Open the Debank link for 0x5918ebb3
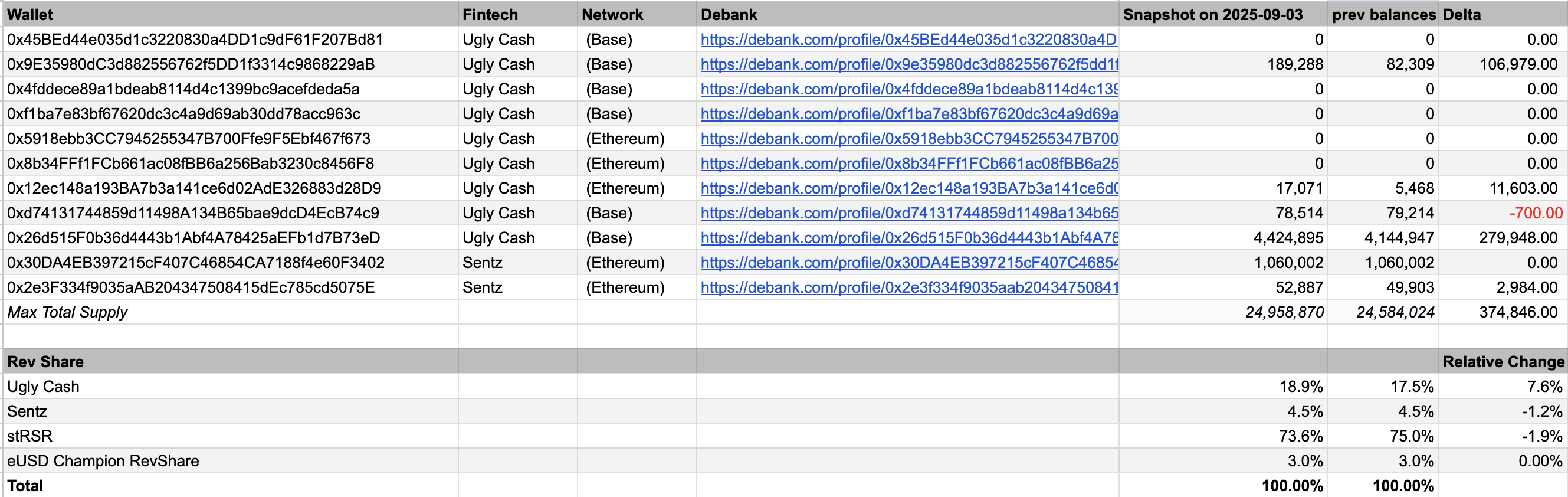Screen dimensions: 1568x497 [x=908, y=139]
